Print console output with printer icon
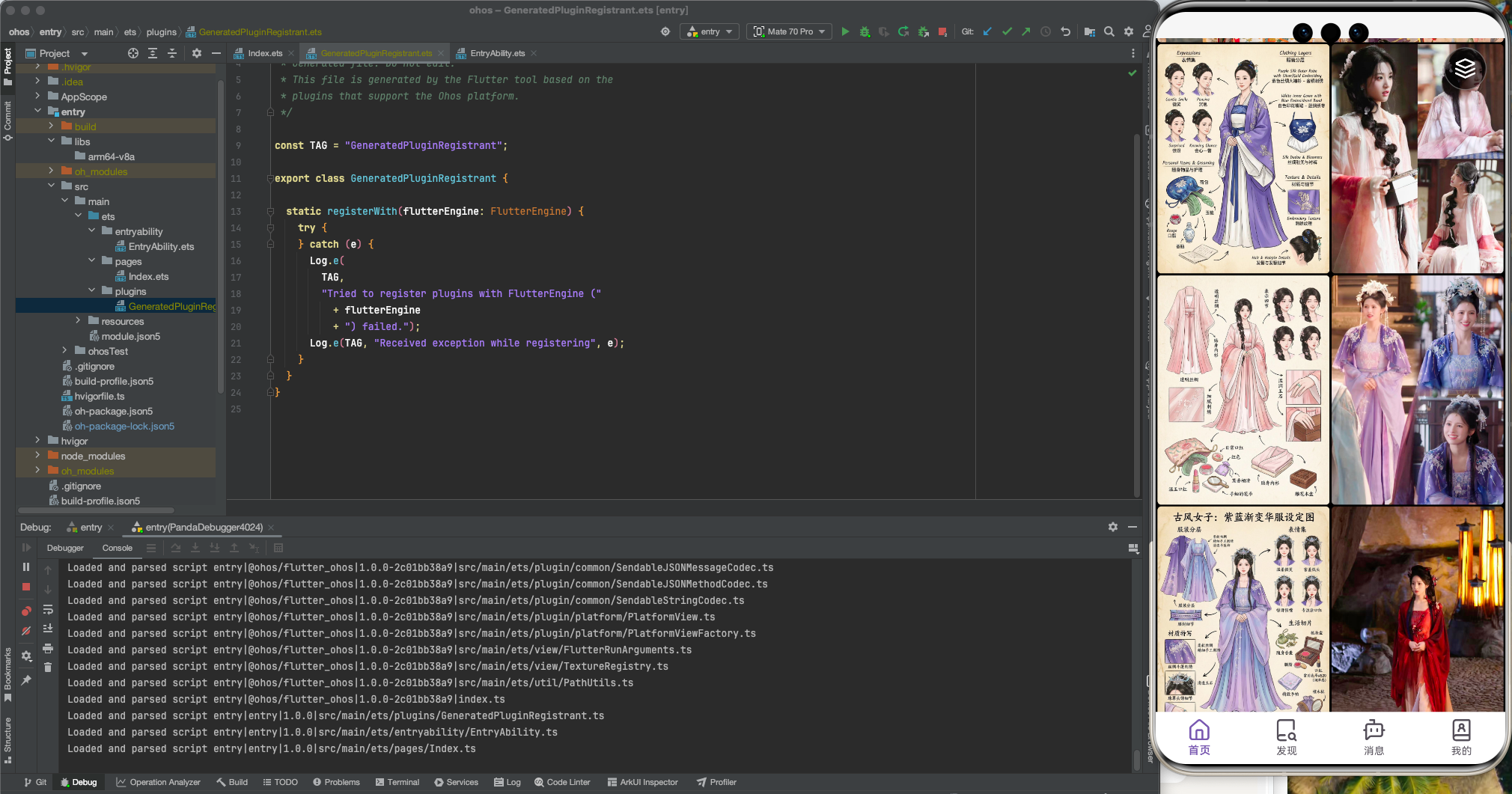Image resolution: width=1512 pixels, height=794 pixels. [x=48, y=648]
